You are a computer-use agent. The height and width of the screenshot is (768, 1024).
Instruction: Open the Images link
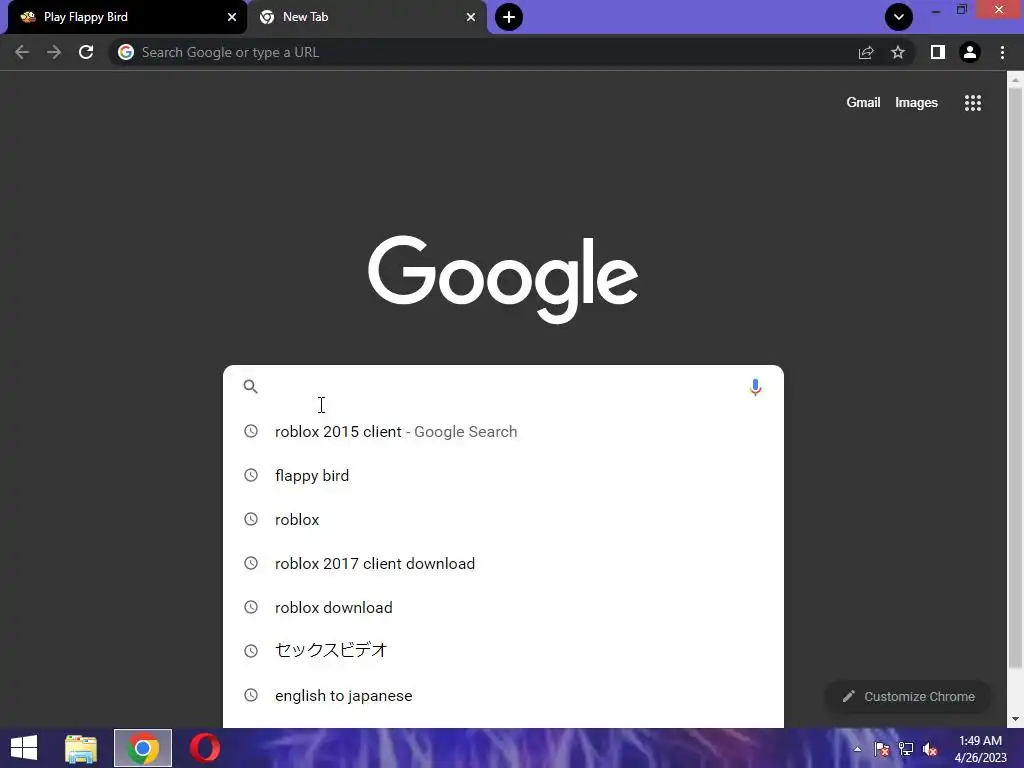(x=916, y=103)
